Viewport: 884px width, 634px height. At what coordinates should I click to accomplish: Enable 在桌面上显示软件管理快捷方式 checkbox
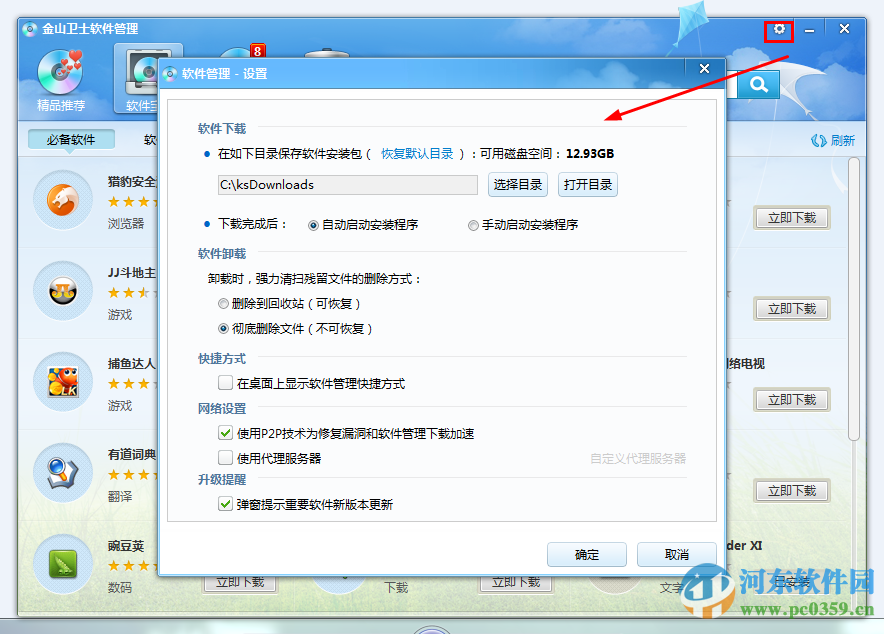click(x=226, y=383)
